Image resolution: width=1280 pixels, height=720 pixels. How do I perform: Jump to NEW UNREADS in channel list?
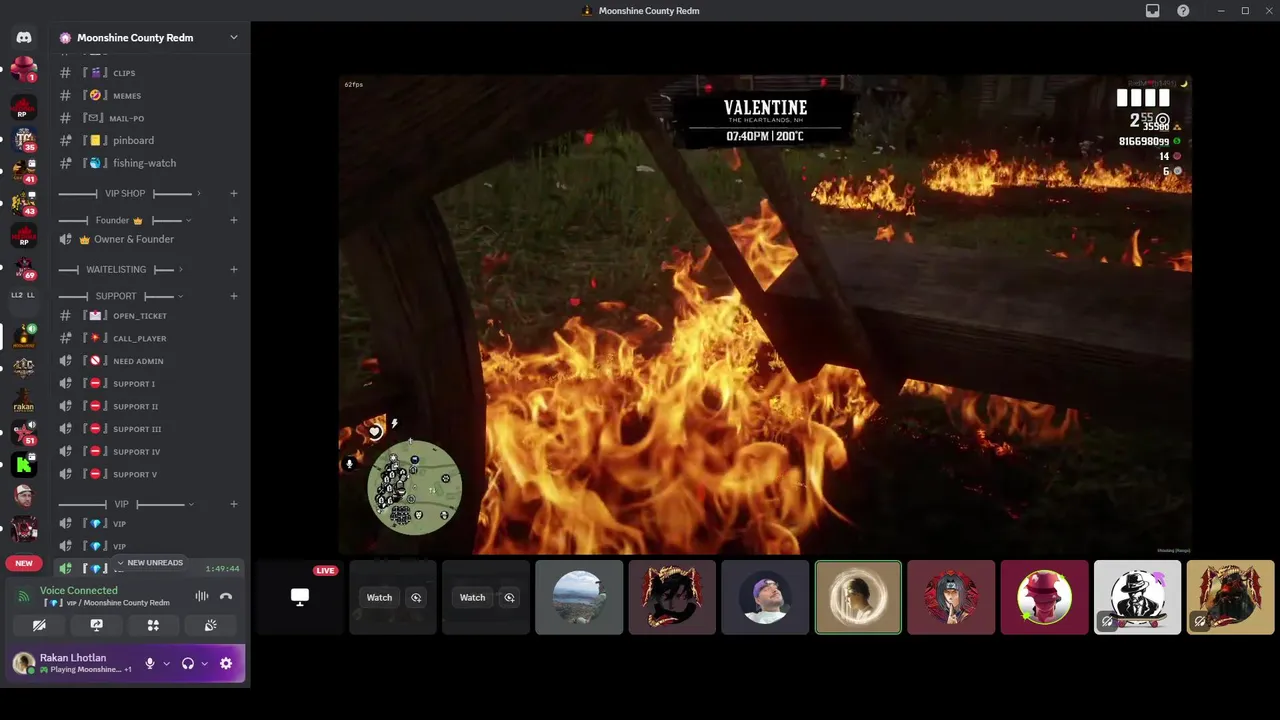[150, 563]
